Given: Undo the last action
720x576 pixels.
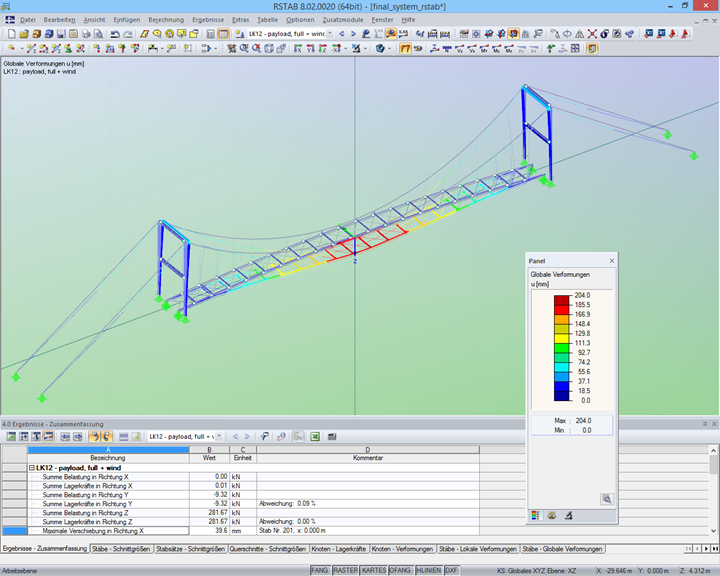Looking at the screenshot, I should (115, 34).
